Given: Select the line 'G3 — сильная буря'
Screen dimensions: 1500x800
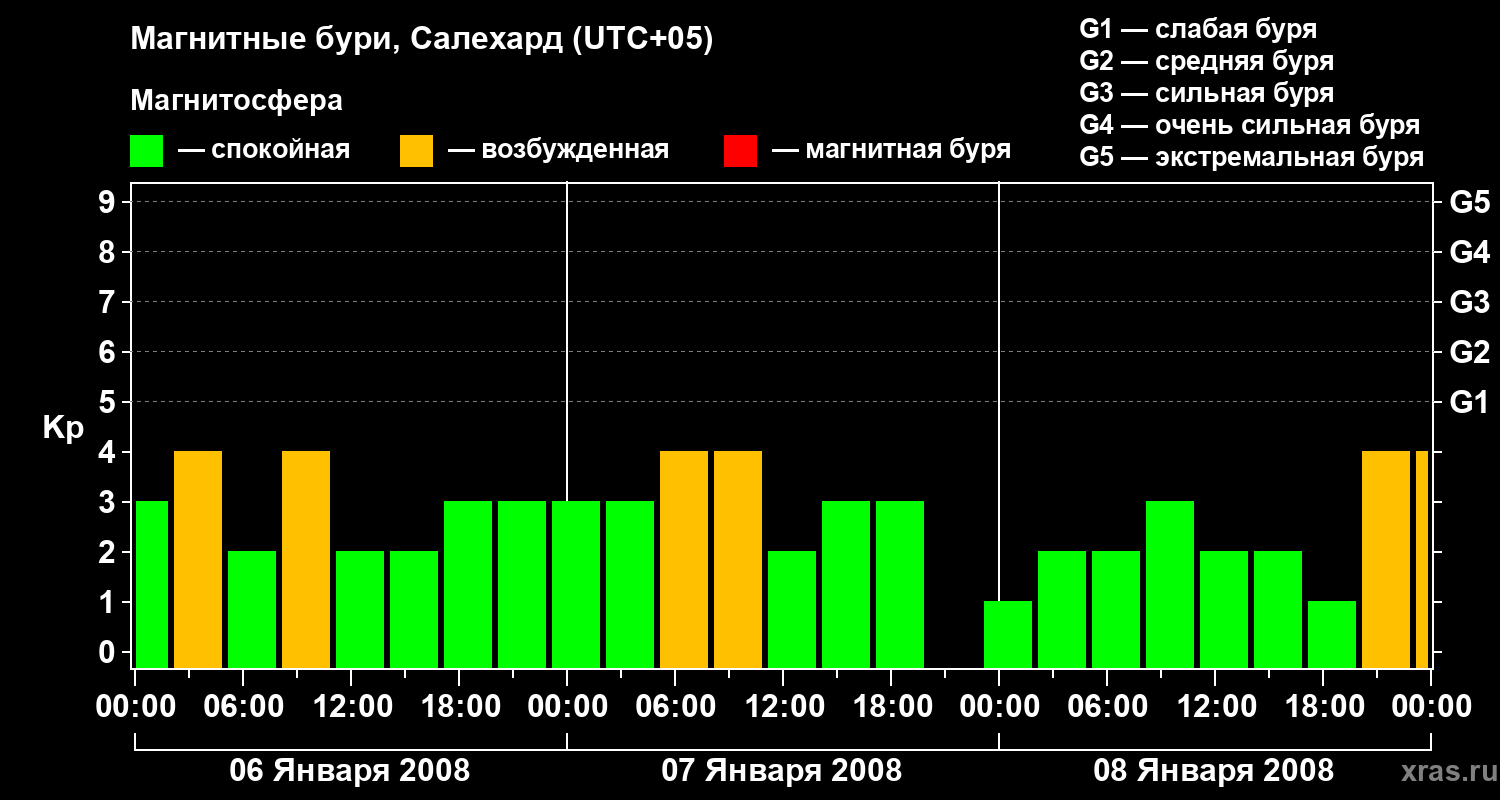Looking at the screenshot, I should click(x=1206, y=93).
